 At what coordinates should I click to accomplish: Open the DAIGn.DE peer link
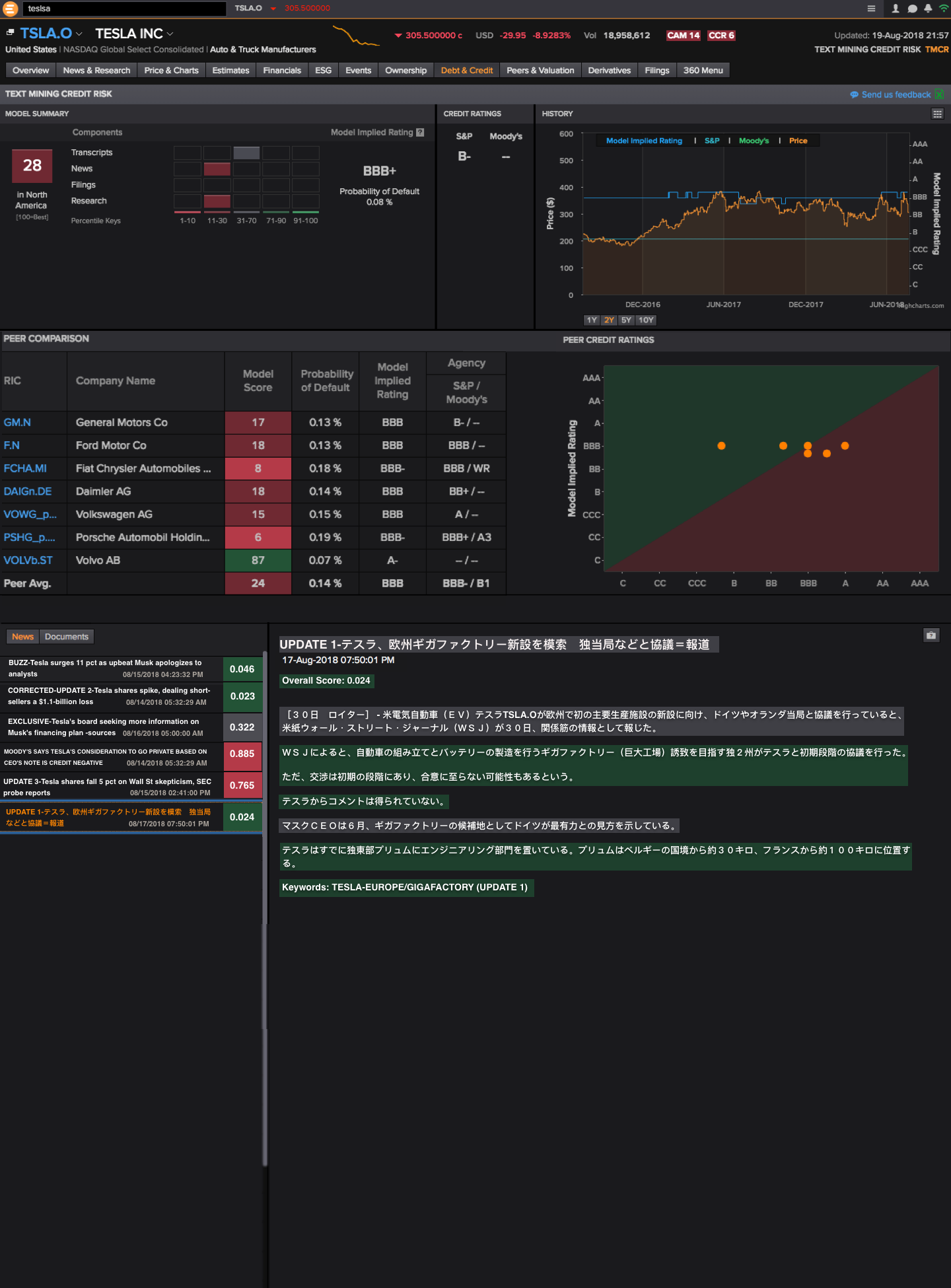[x=28, y=491]
